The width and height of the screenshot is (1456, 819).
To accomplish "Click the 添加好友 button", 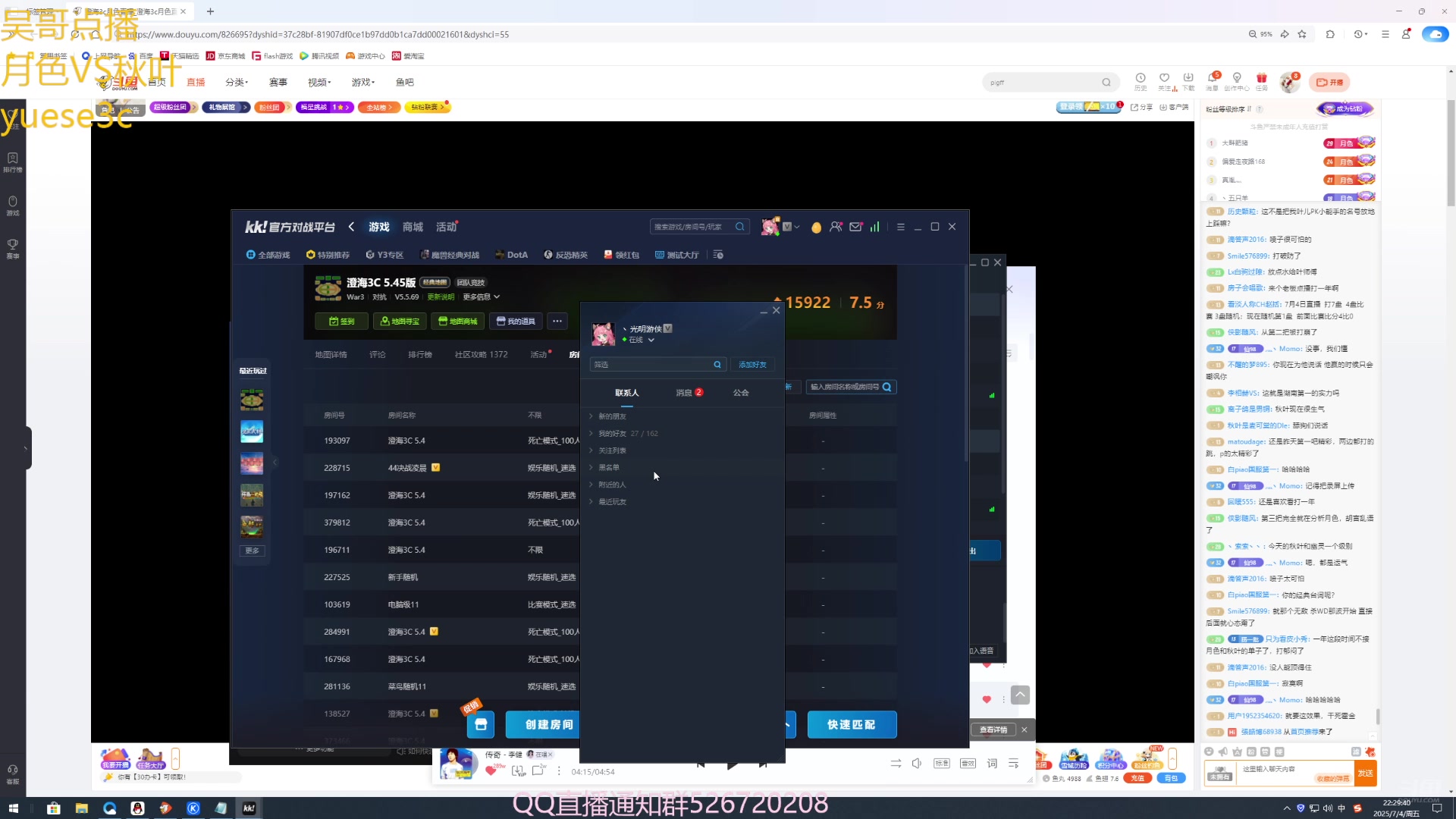I will [752, 365].
